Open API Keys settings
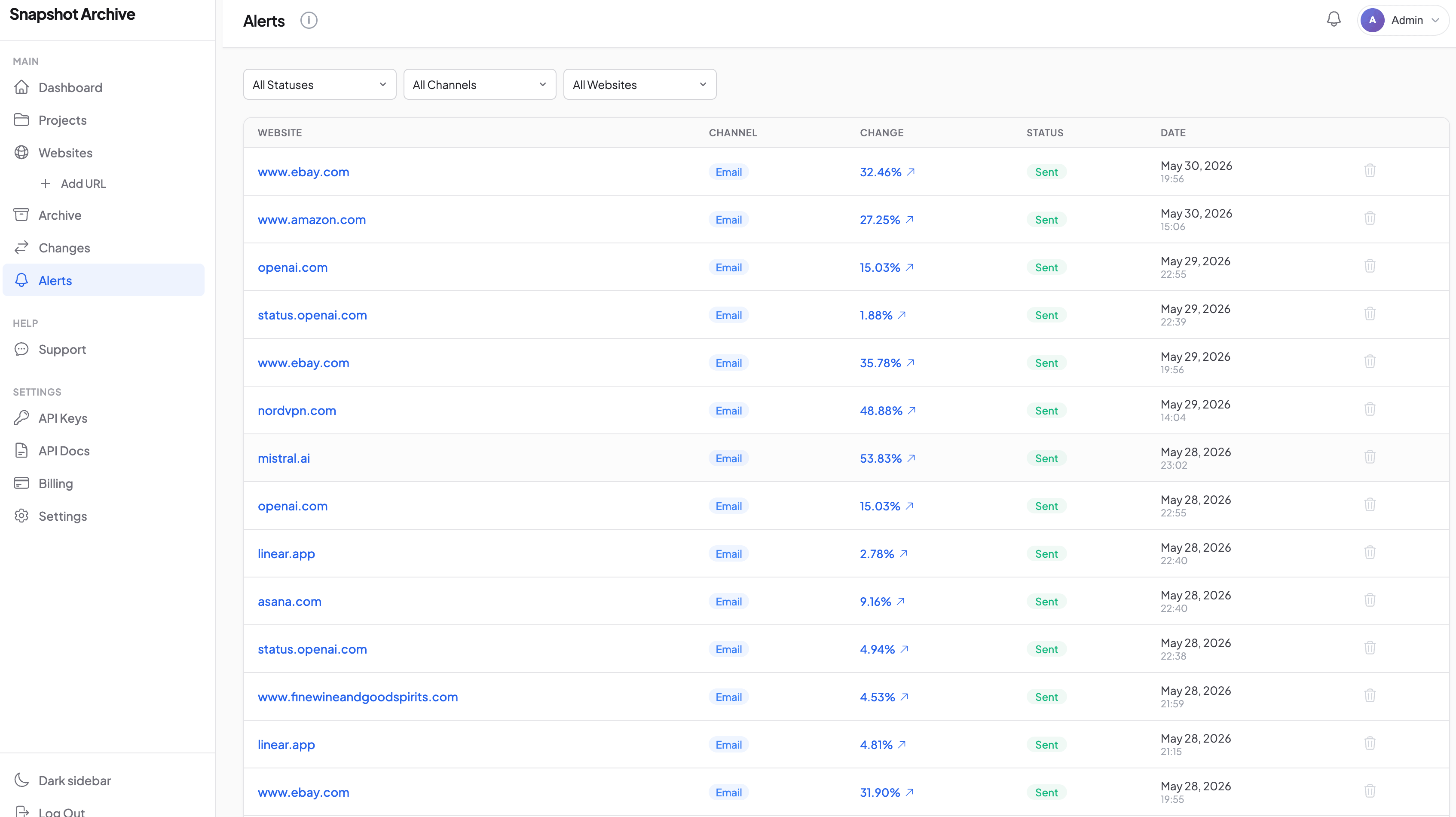 [x=104, y=418]
